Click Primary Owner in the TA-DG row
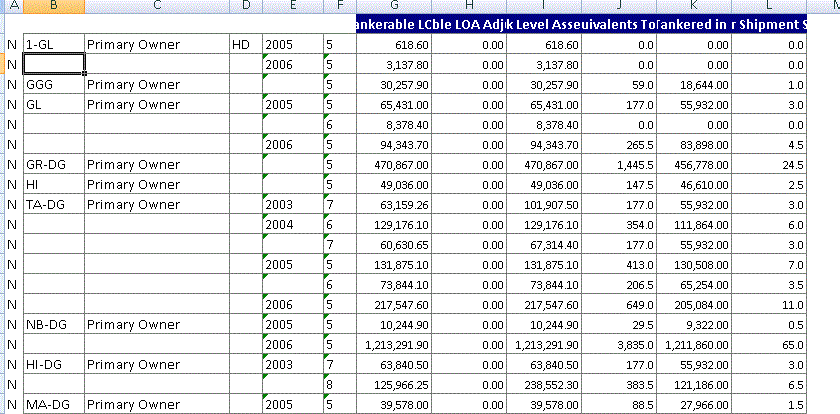The image size is (840, 414). [x=157, y=204]
